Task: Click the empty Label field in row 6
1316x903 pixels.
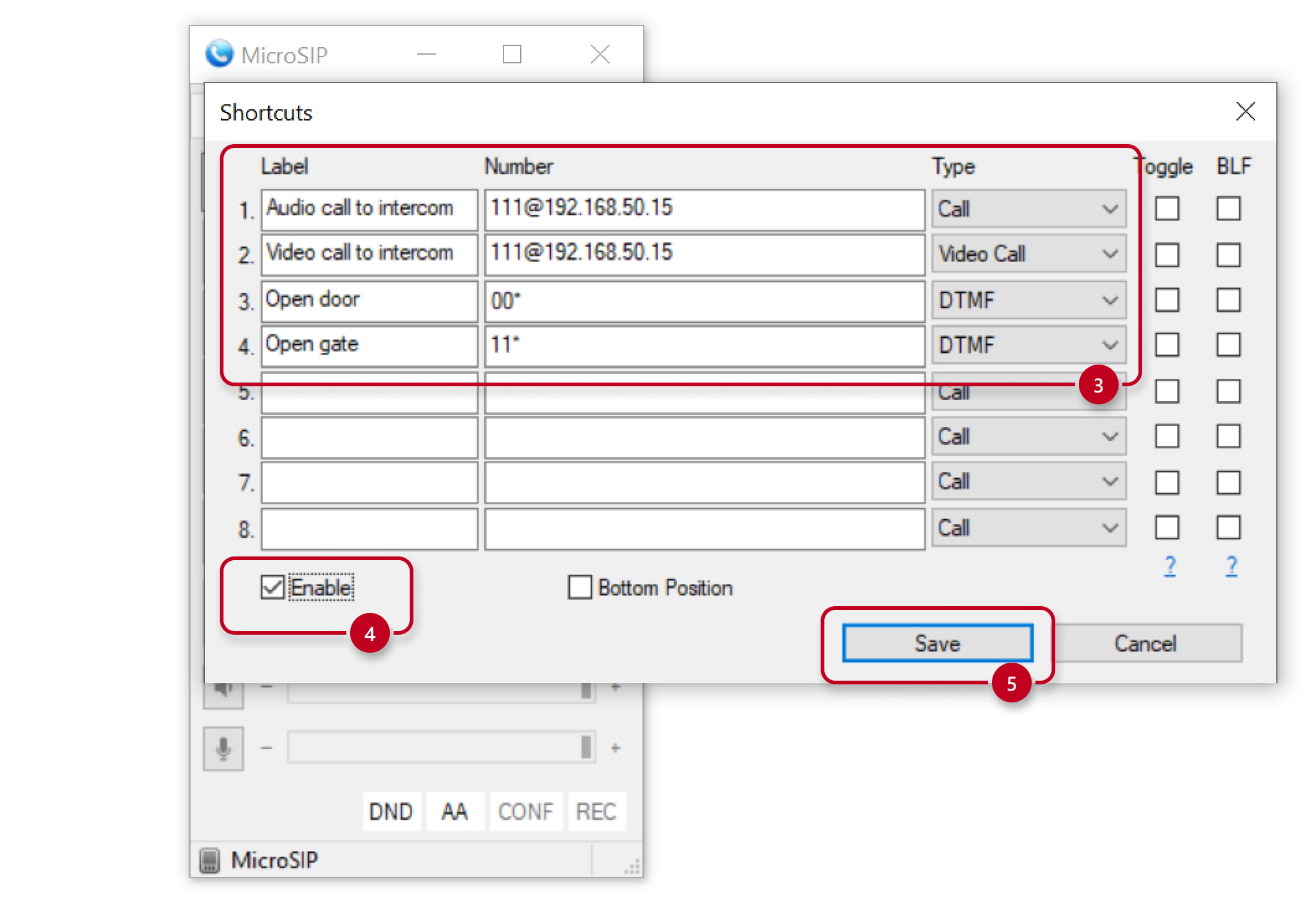Action: coord(369,438)
